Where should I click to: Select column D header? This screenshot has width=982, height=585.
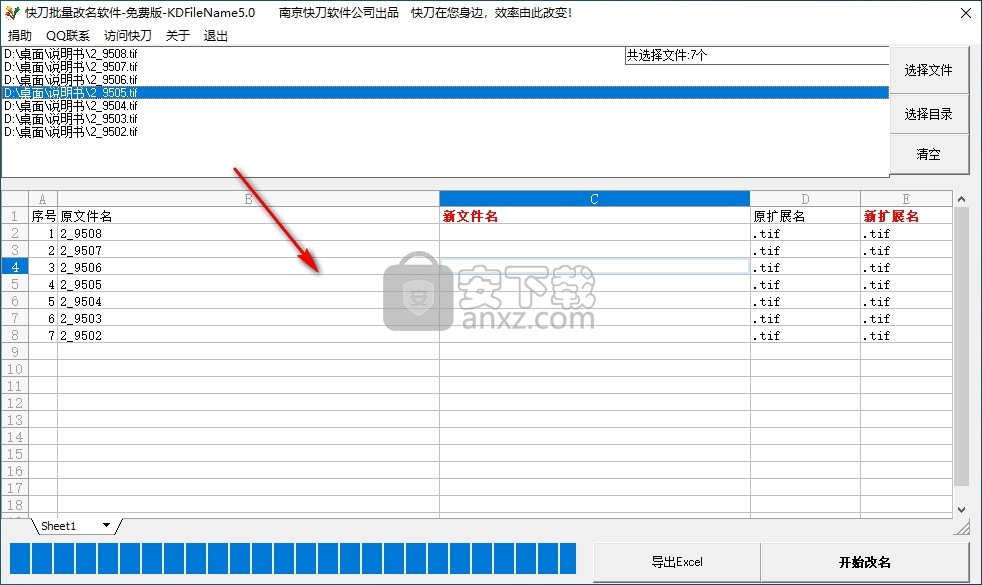[x=805, y=199]
